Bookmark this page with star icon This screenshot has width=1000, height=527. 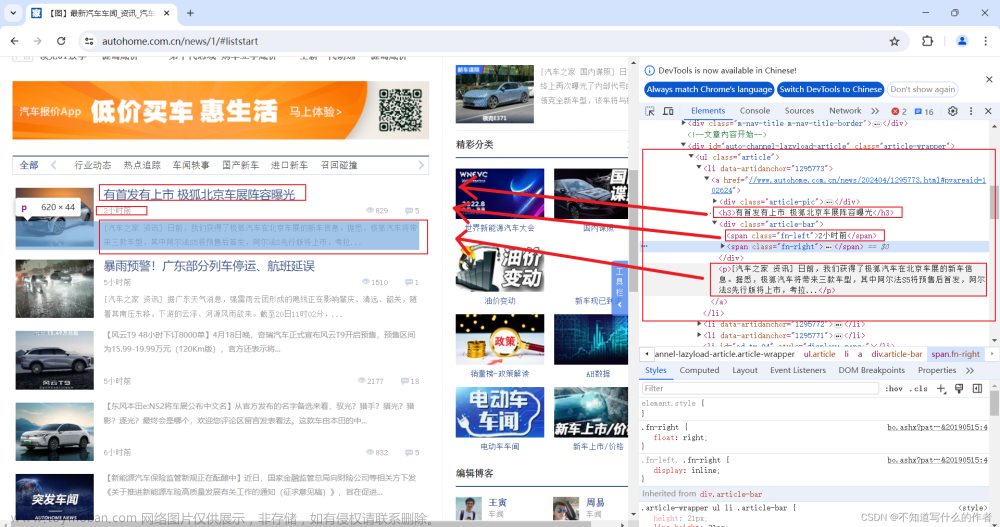coord(895,41)
